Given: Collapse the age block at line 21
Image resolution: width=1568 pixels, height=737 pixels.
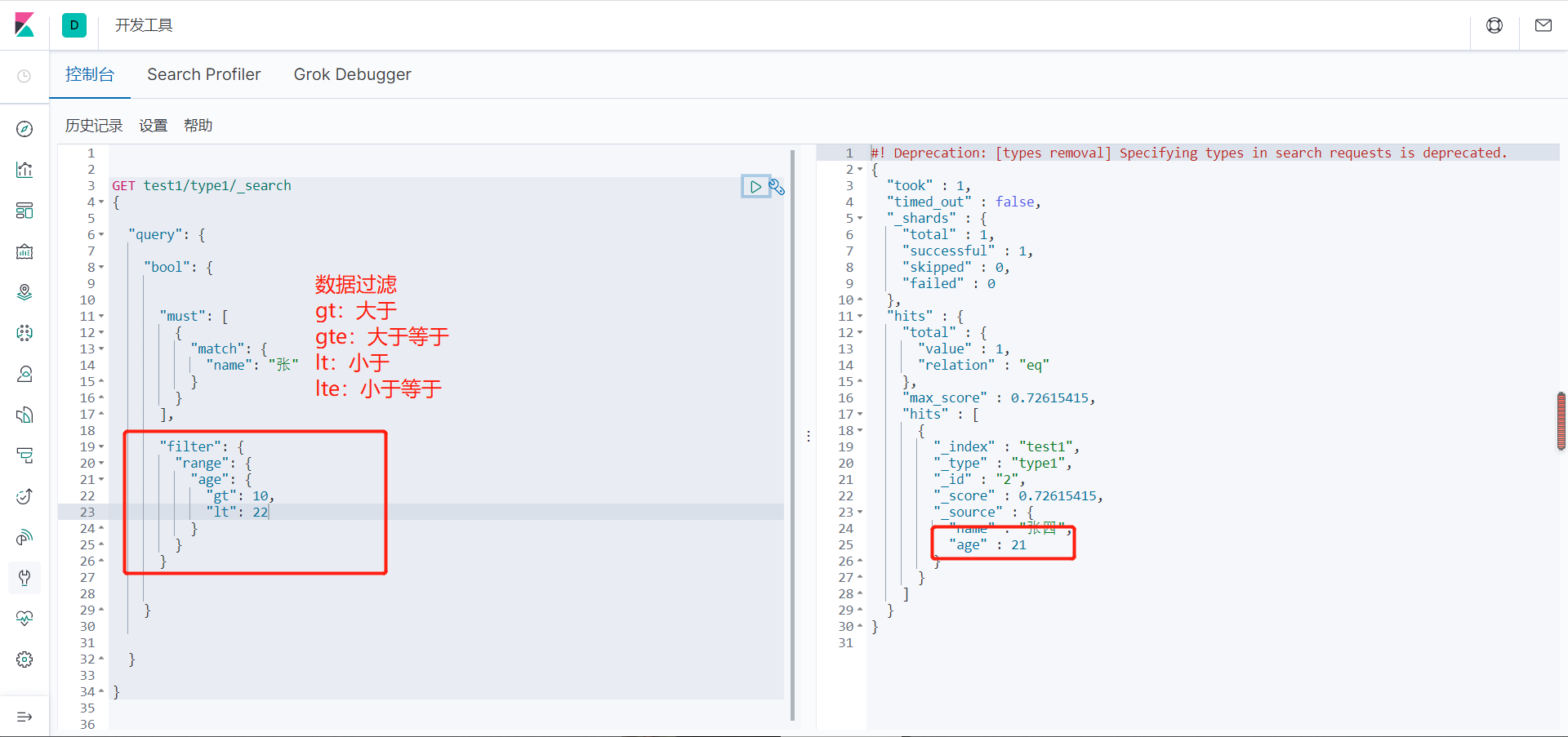Looking at the screenshot, I should [101, 480].
